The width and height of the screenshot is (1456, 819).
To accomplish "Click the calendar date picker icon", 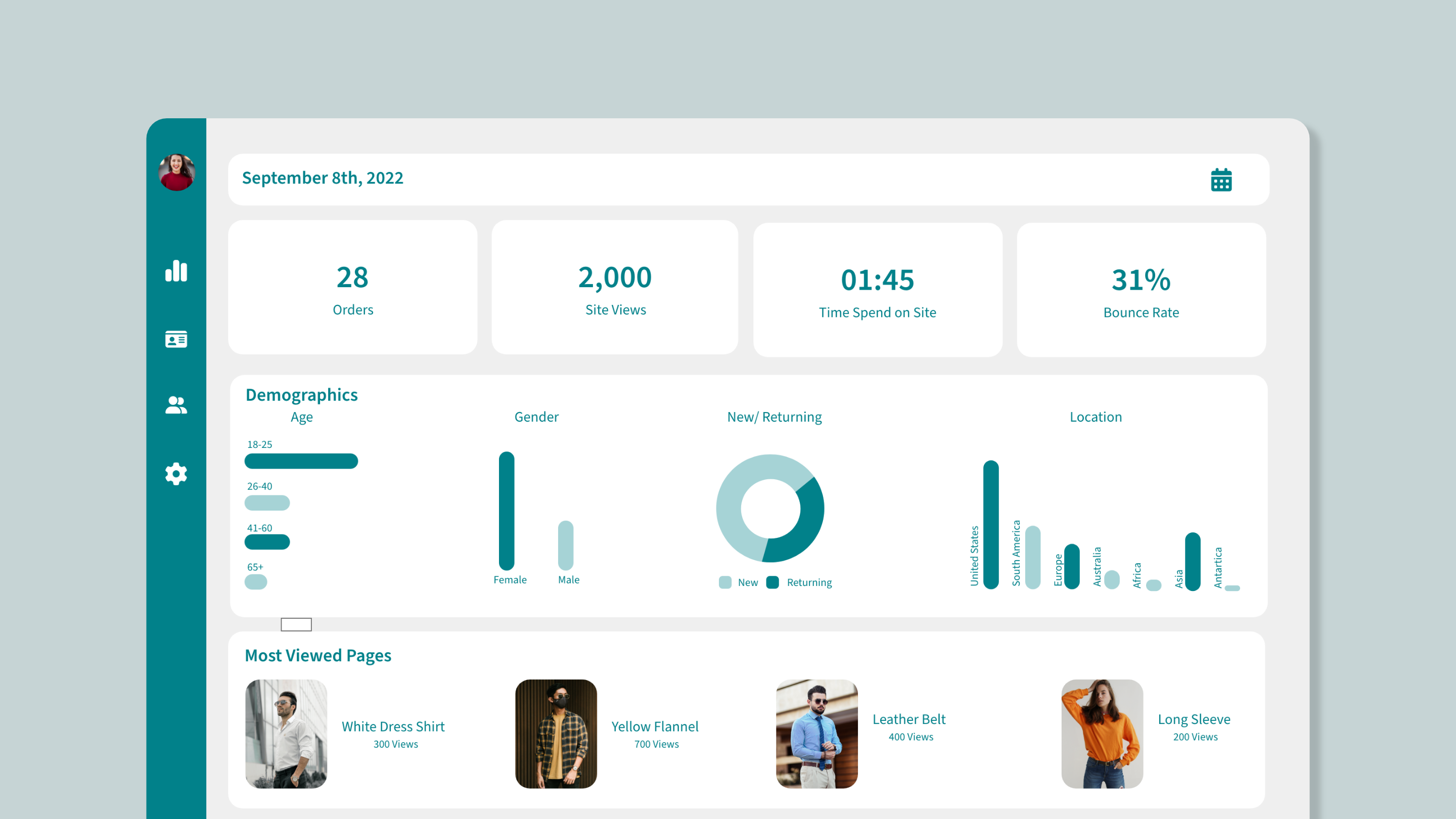I will pyautogui.click(x=1221, y=180).
